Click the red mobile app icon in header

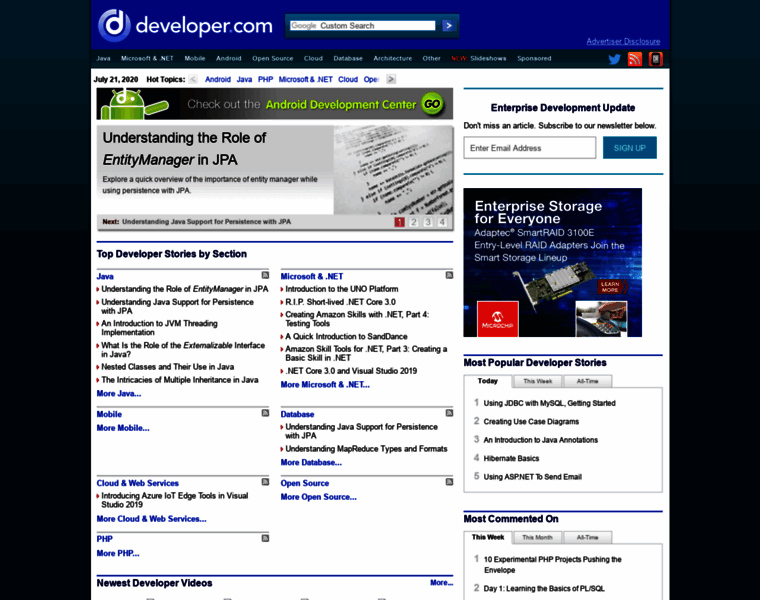click(x=656, y=59)
